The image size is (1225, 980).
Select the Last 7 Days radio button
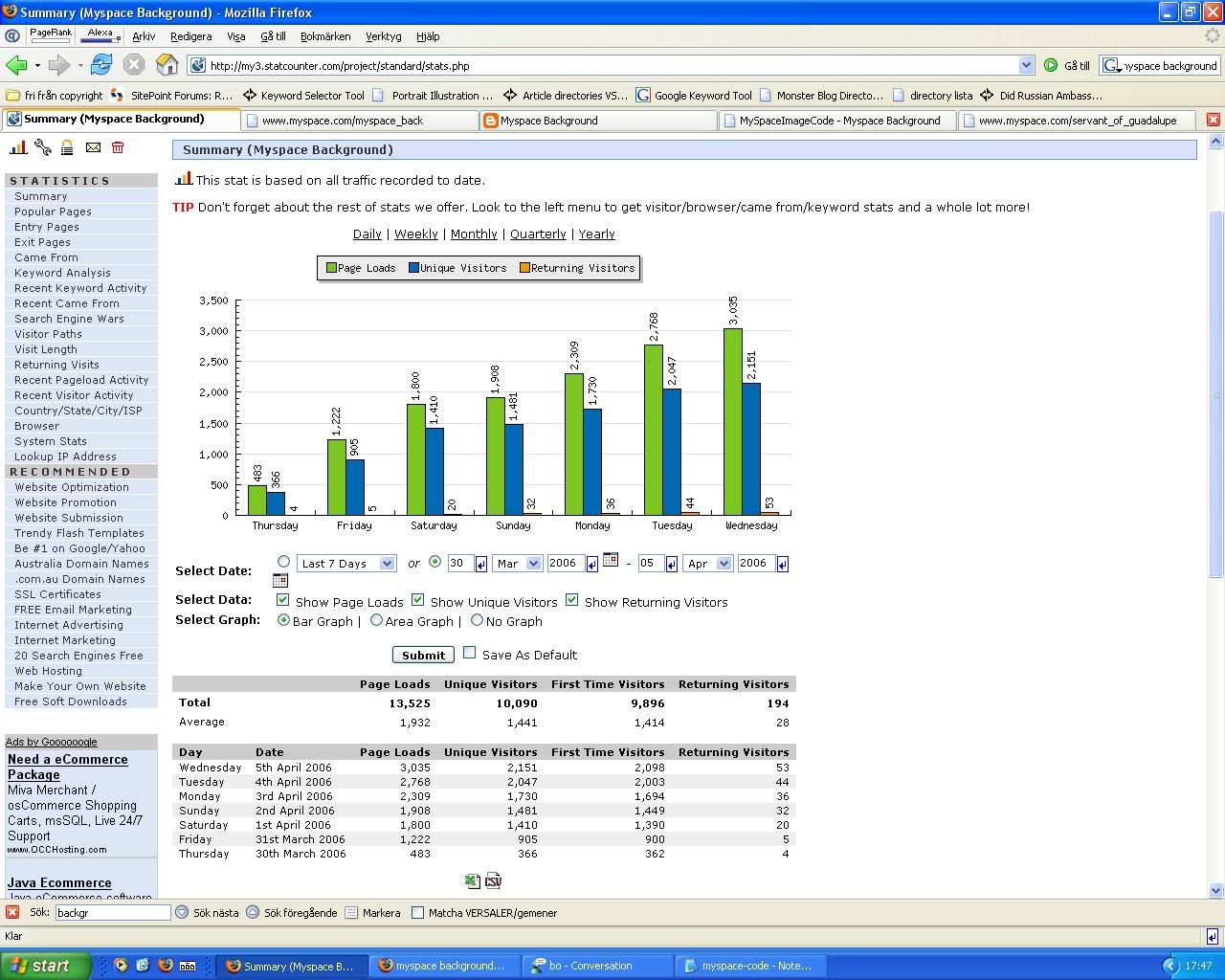pyautogui.click(x=283, y=562)
